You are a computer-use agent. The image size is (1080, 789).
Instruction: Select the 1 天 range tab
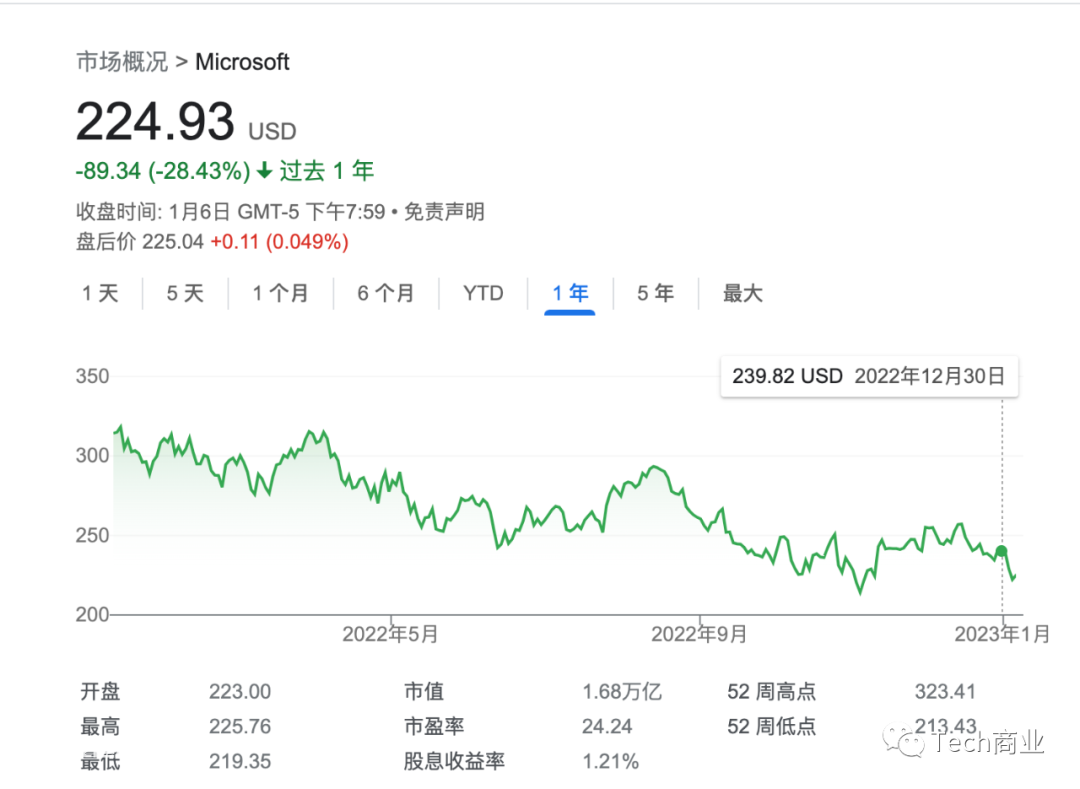tap(101, 293)
